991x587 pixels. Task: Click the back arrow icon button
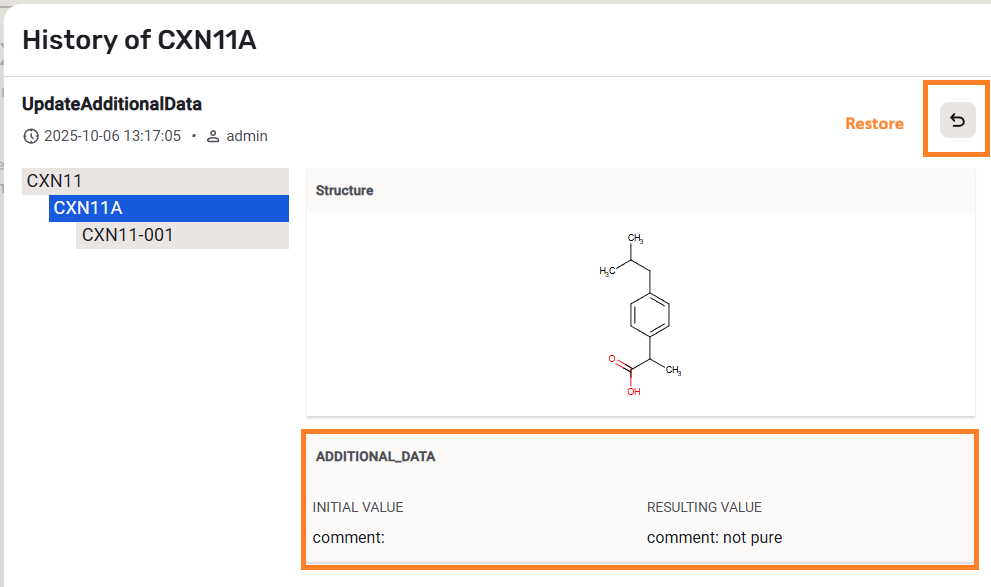coord(957,121)
